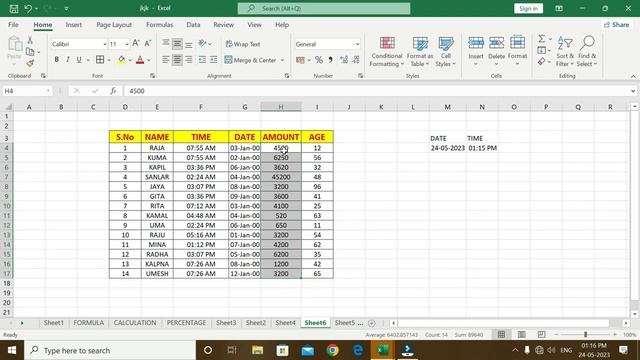Click Decrease Decimal icon
640x360 pixels.
[356, 60]
